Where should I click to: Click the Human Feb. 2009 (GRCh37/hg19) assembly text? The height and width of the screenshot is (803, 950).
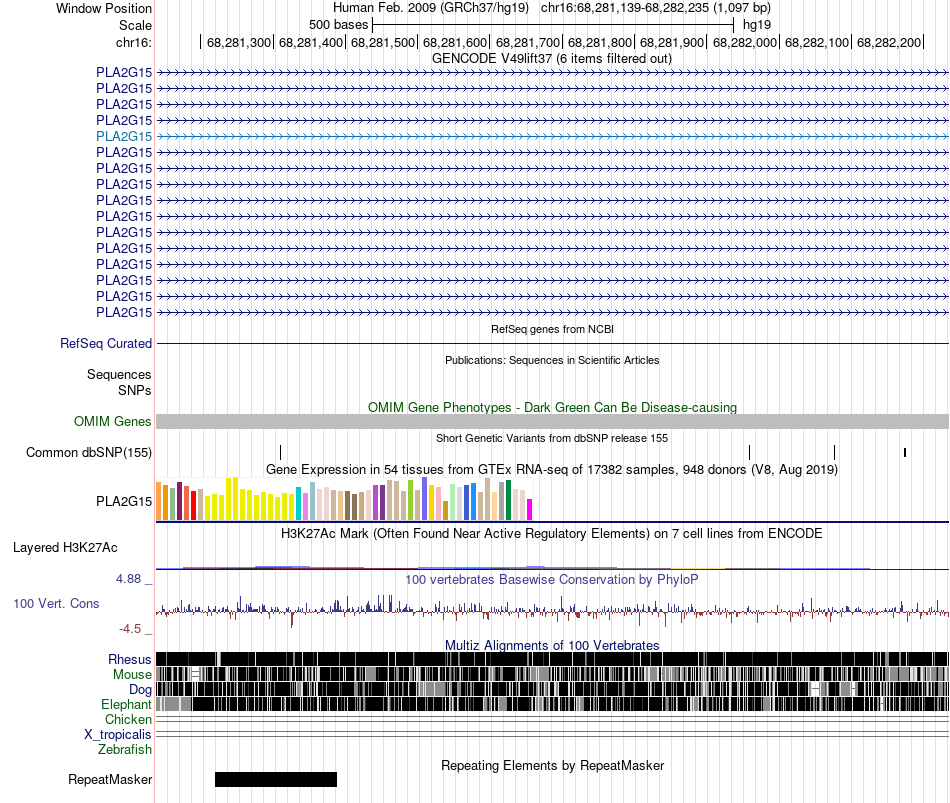(x=431, y=8)
